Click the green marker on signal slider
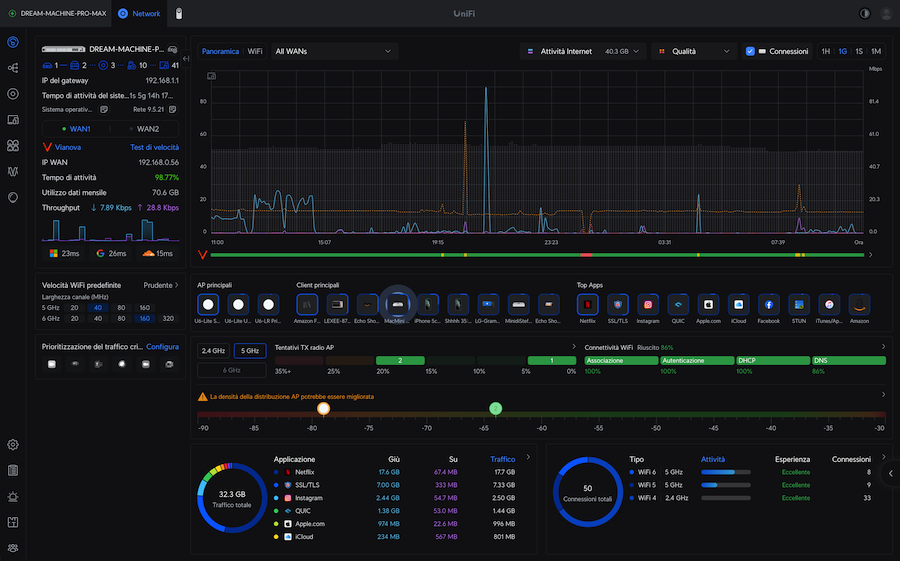The image size is (900, 561). pos(495,408)
